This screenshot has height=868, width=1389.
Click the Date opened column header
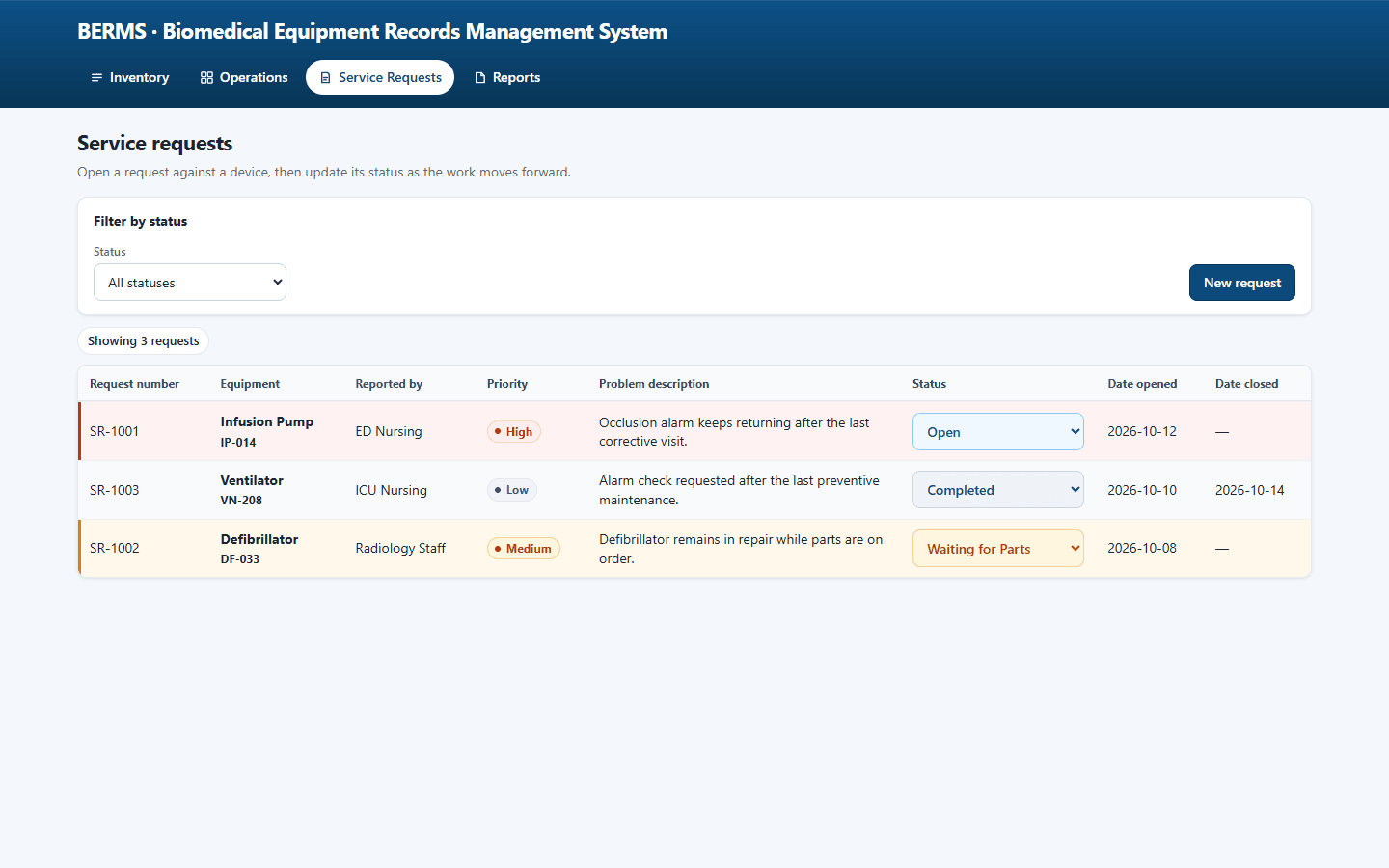pyautogui.click(x=1142, y=384)
